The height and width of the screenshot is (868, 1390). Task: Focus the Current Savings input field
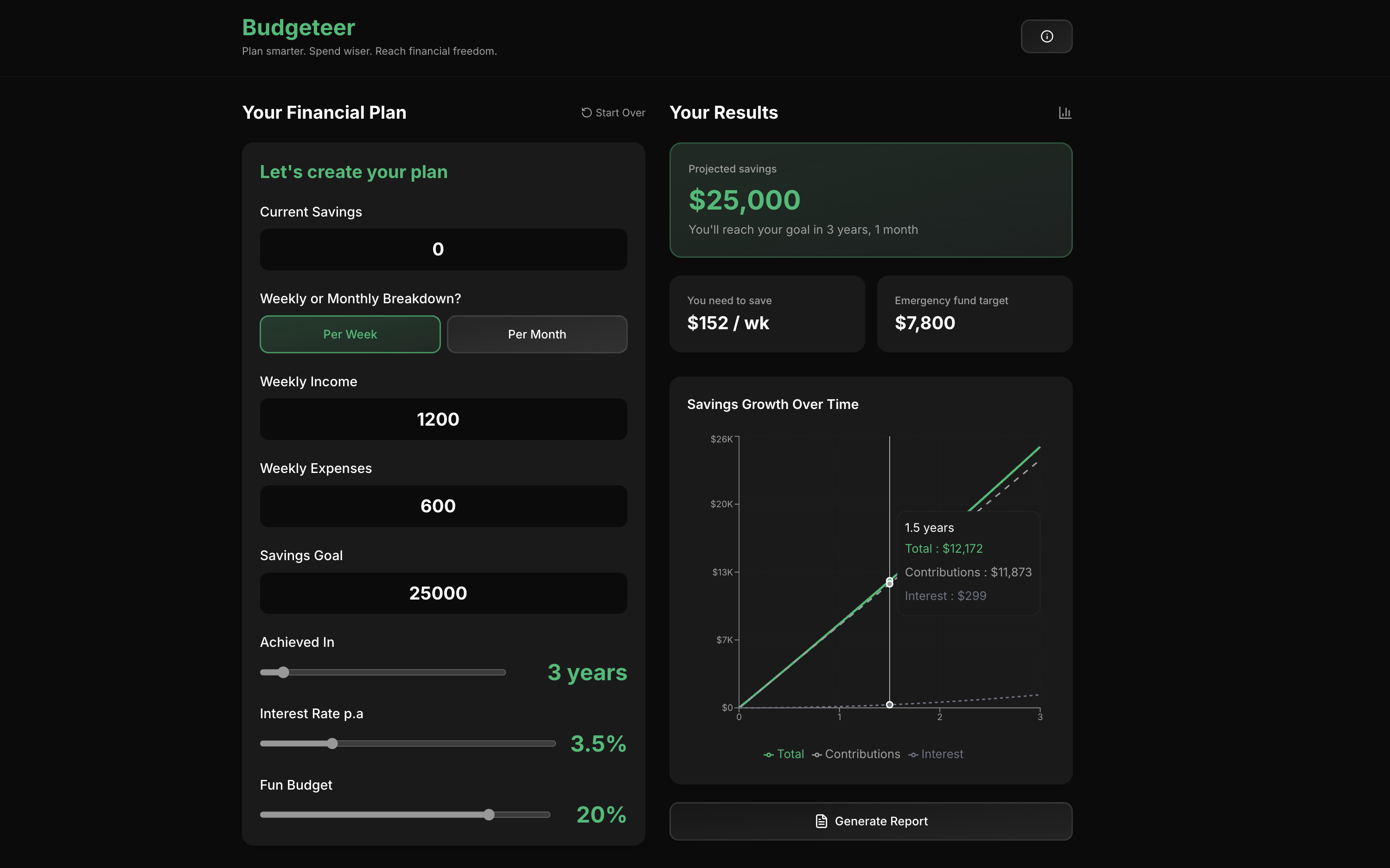443,249
